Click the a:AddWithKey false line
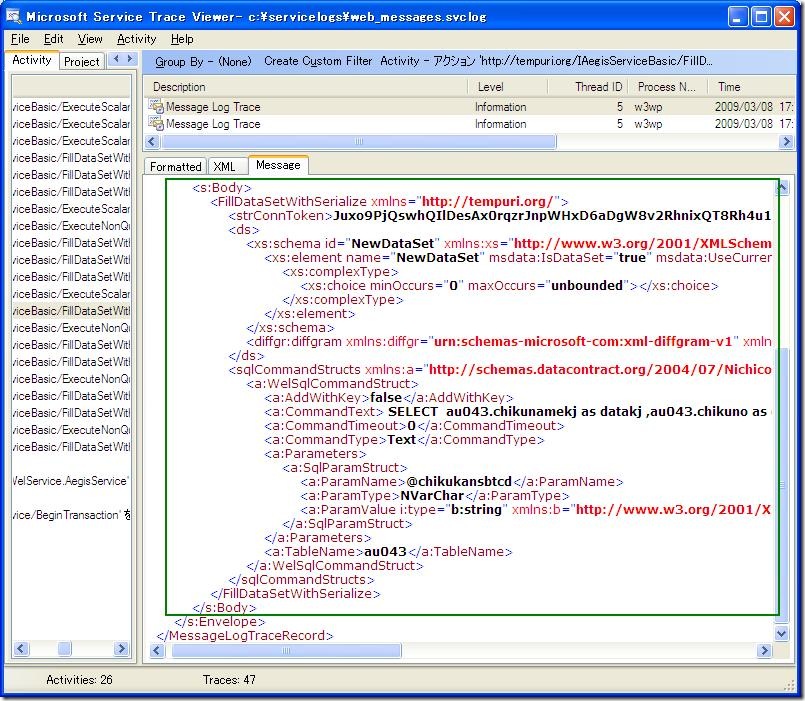 coord(389,397)
